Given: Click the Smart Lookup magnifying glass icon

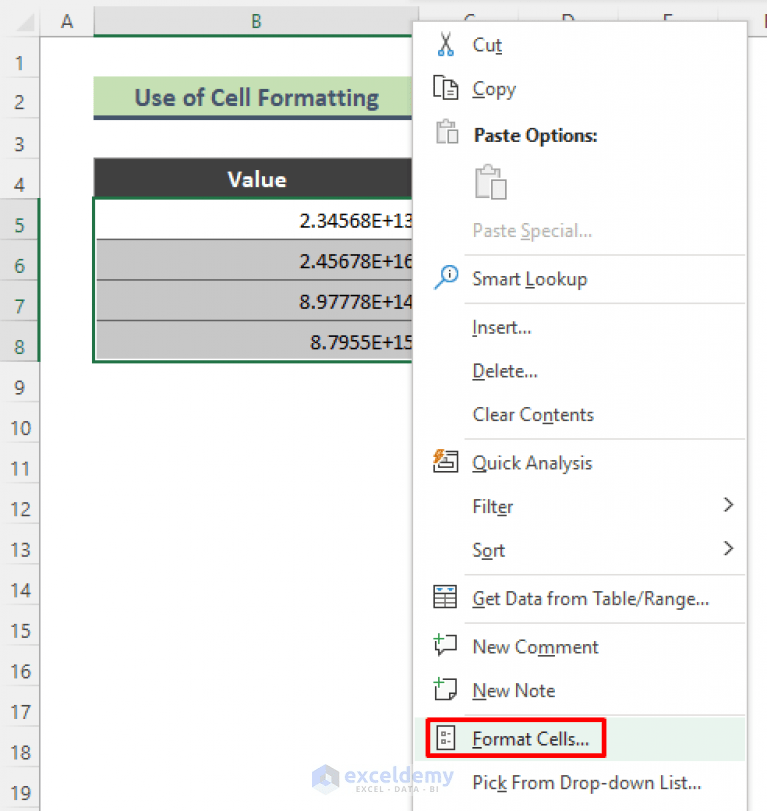Looking at the screenshot, I should pos(446,274).
